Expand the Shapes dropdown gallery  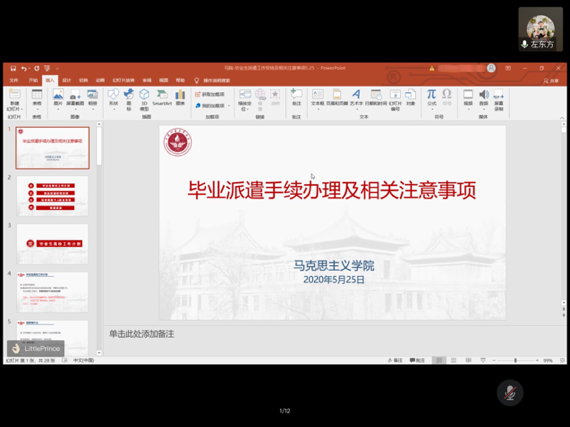tap(113, 109)
